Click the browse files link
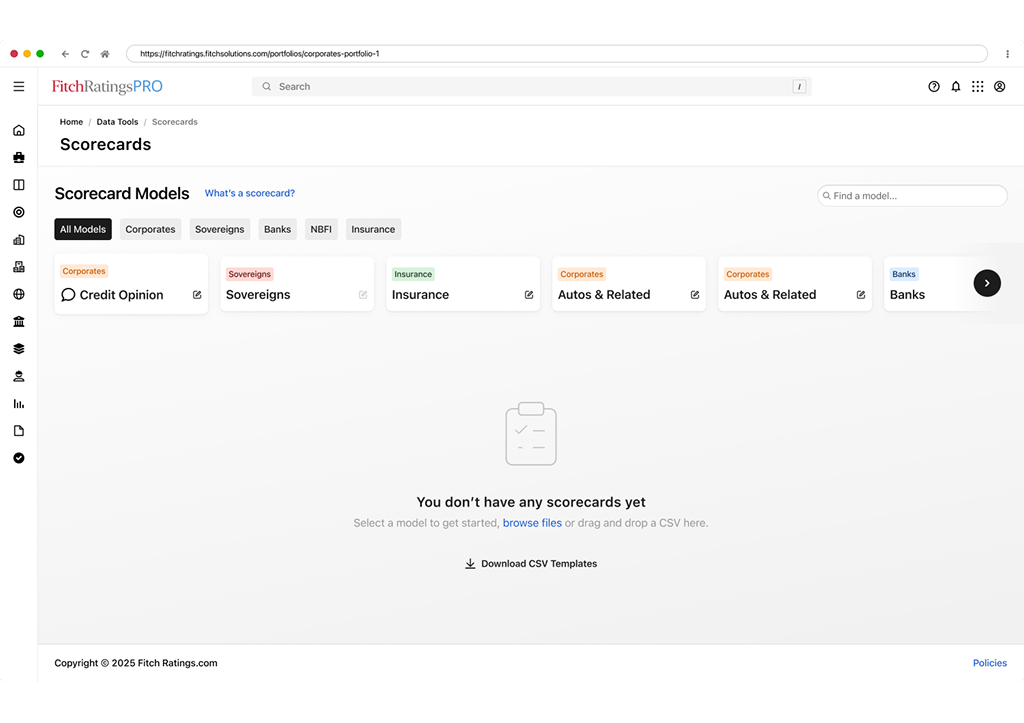The height and width of the screenshot is (723, 1024). coord(532,523)
